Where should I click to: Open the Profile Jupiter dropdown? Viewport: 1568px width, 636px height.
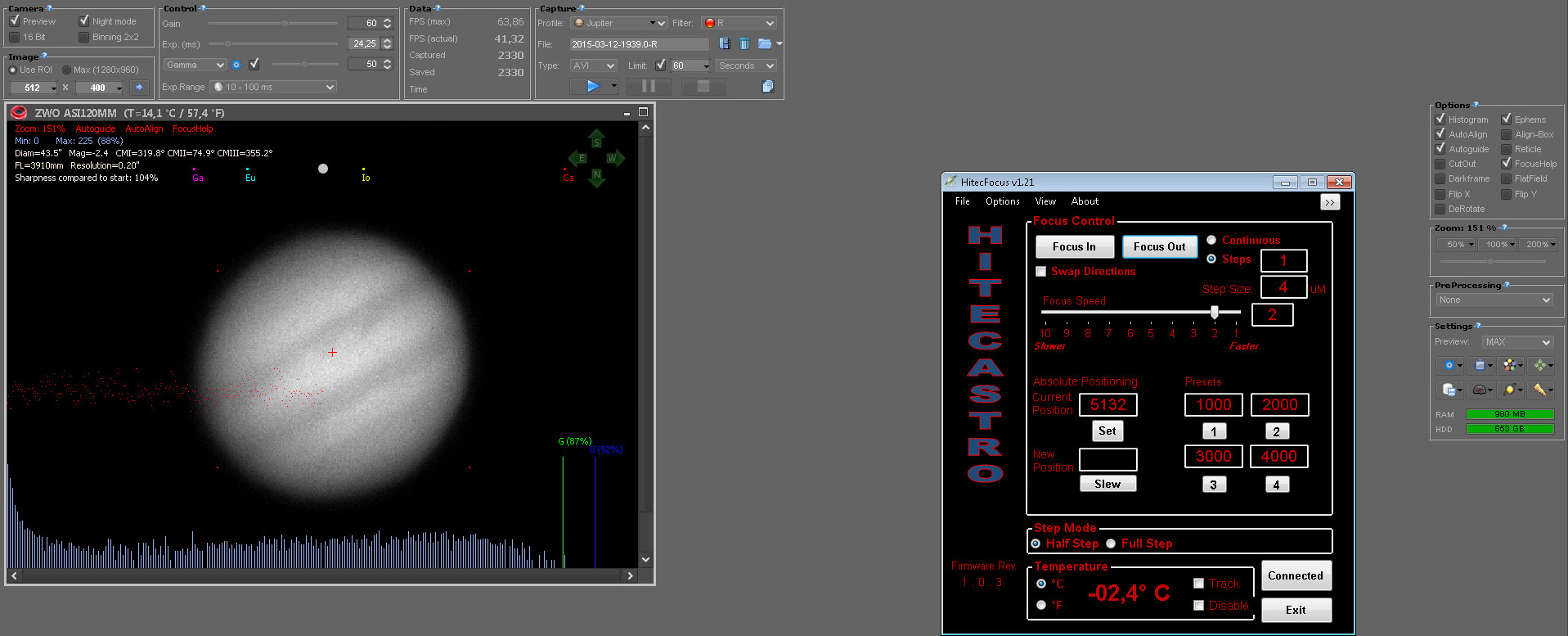(x=619, y=23)
